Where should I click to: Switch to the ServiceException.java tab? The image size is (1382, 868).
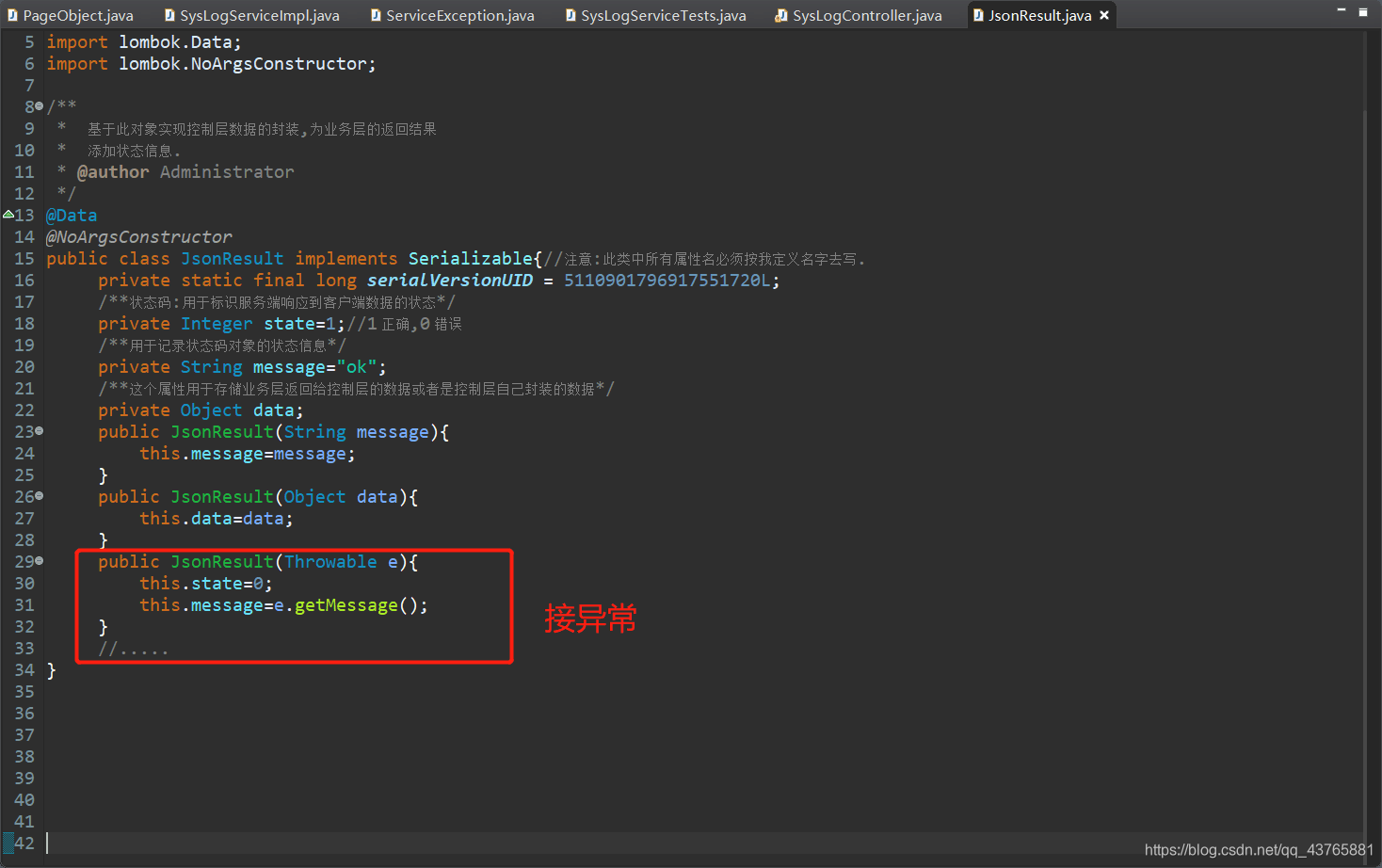pos(453,15)
